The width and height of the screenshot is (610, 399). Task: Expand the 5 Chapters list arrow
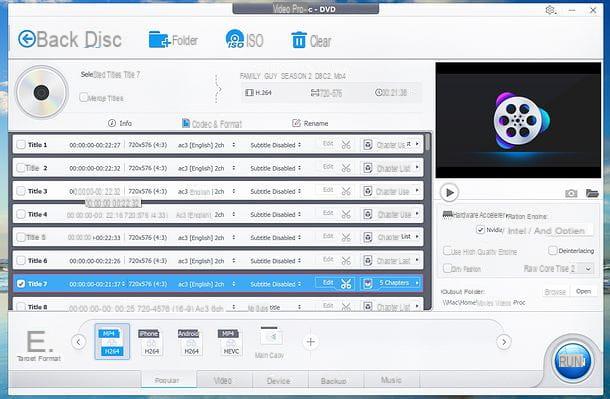pyautogui.click(x=417, y=283)
